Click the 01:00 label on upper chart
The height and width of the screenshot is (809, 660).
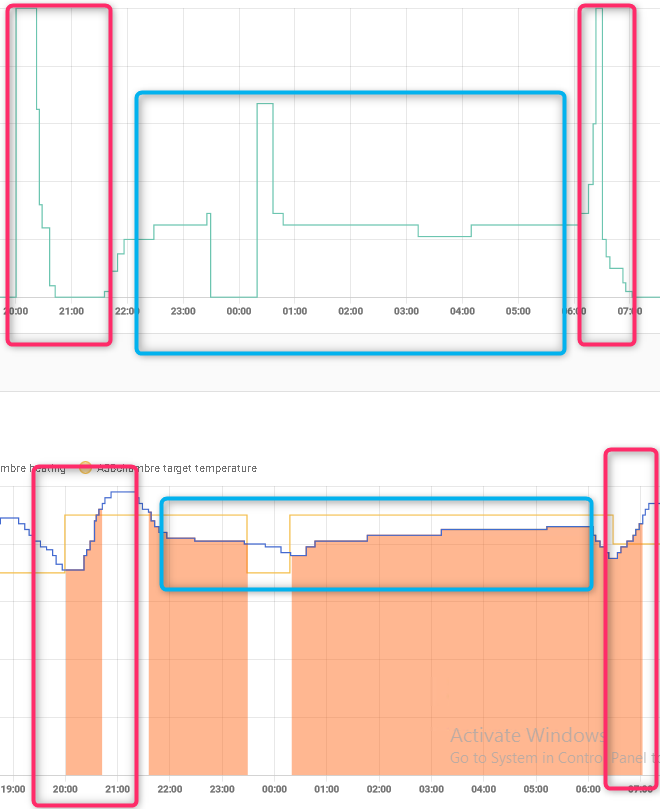(294, 311)
